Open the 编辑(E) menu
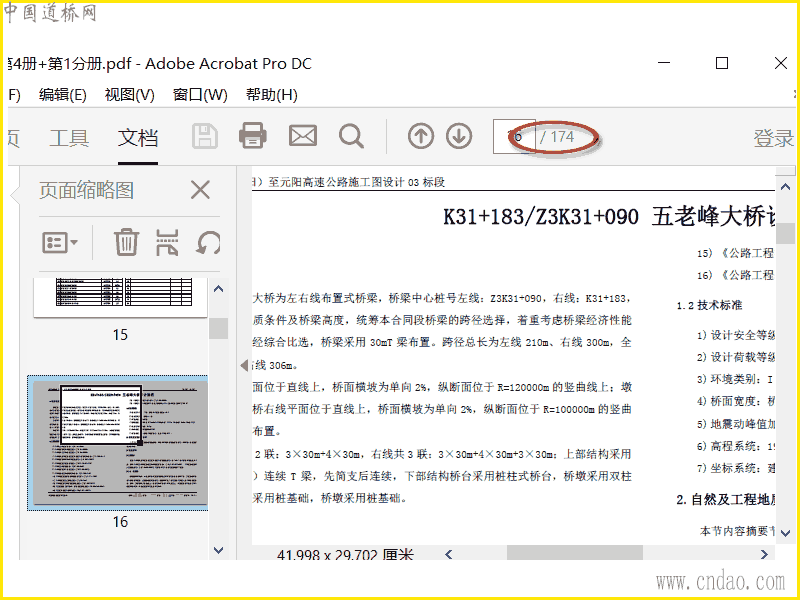 63,95
